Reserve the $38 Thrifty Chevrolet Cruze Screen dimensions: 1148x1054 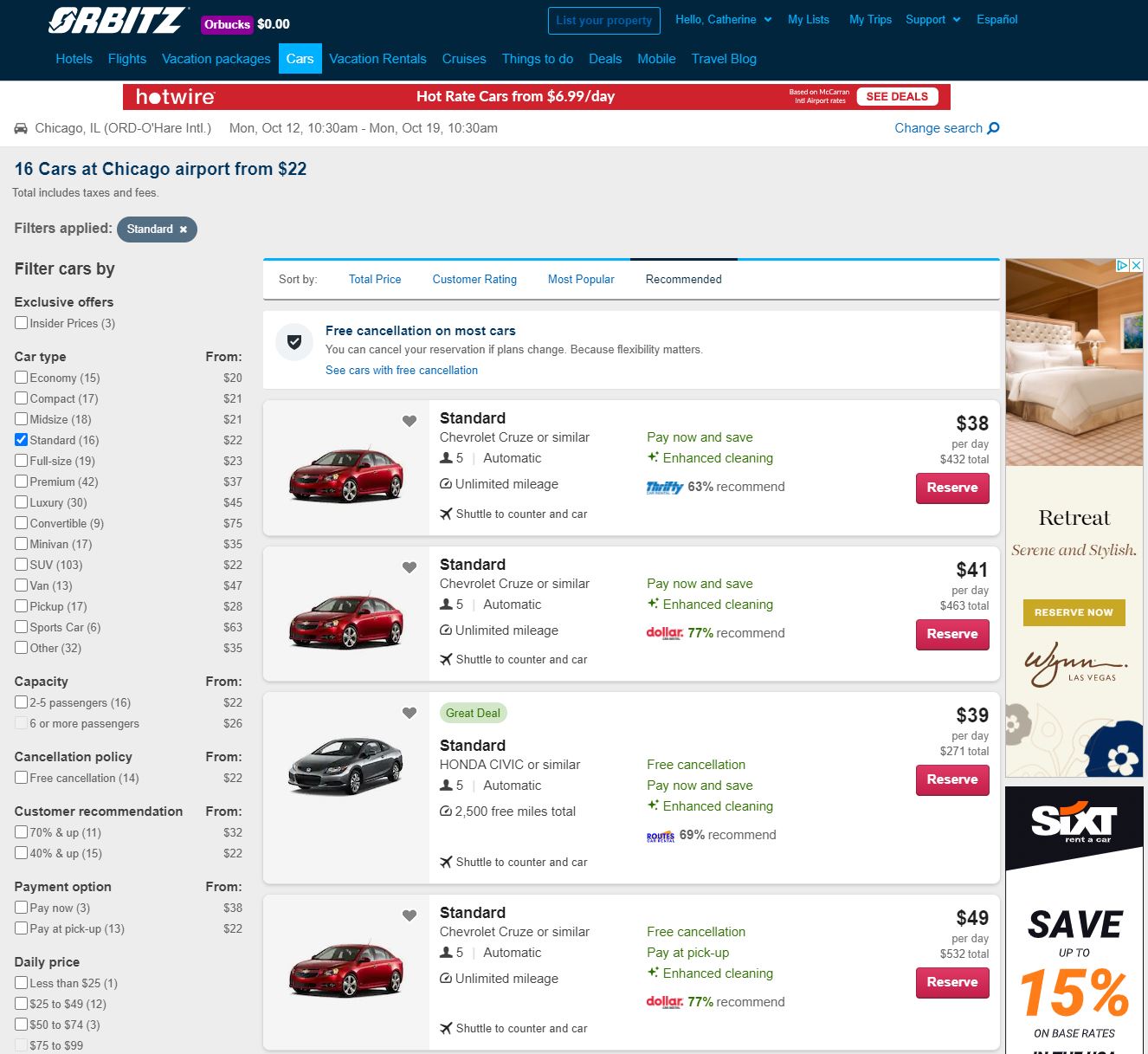point(952,488)
